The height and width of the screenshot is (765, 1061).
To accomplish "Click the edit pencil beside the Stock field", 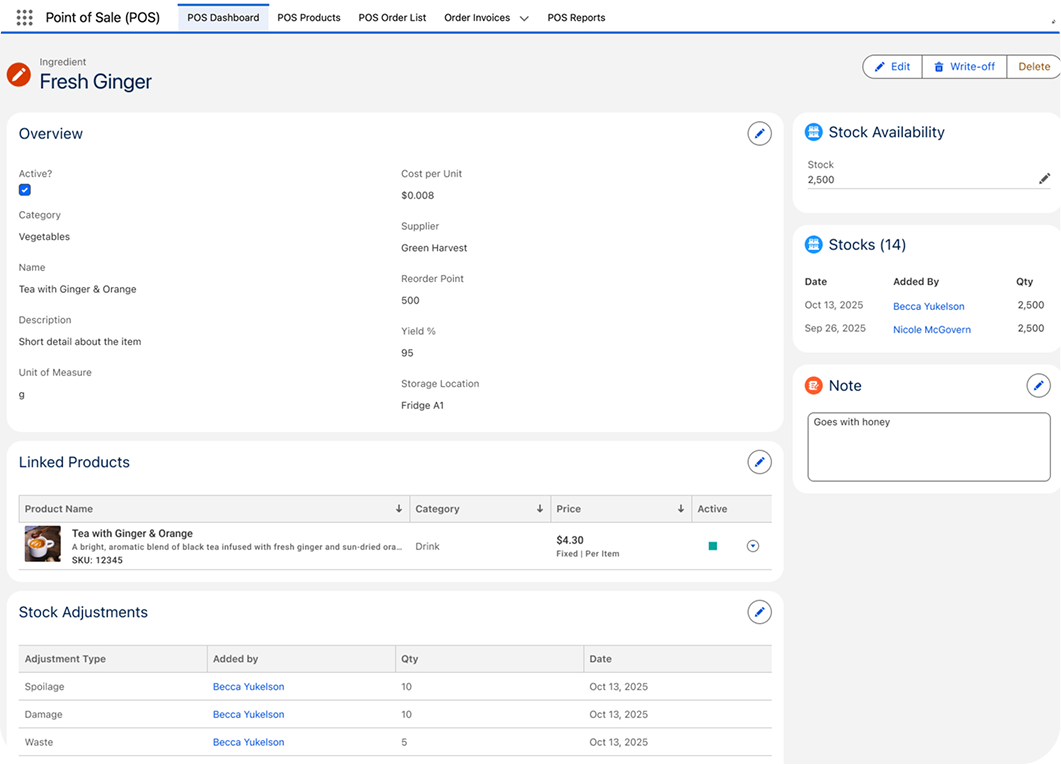I will [x=1044, y=179].
